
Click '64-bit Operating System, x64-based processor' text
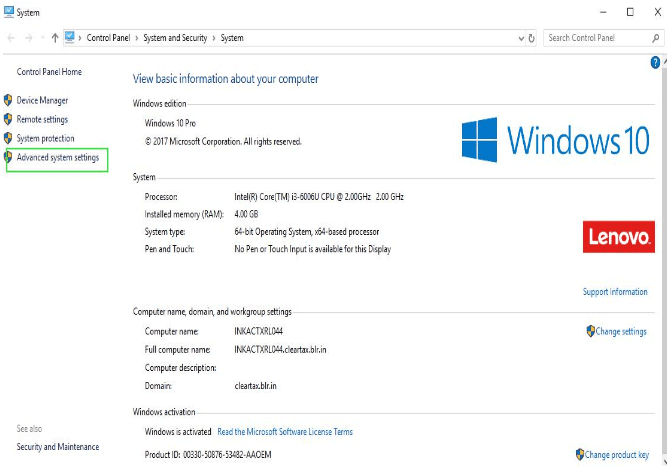pyautogui.click(x=306, y=232)
